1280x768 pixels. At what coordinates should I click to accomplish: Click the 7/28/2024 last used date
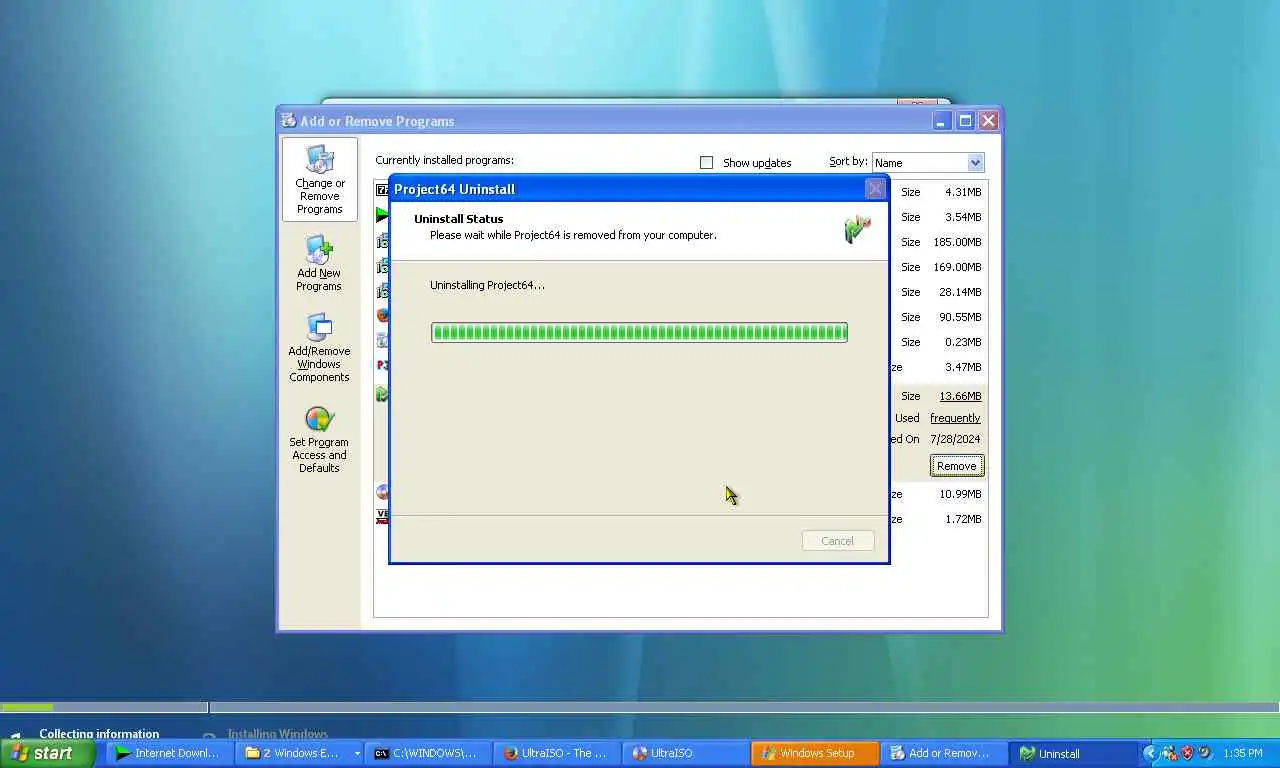tap(955, 439)
